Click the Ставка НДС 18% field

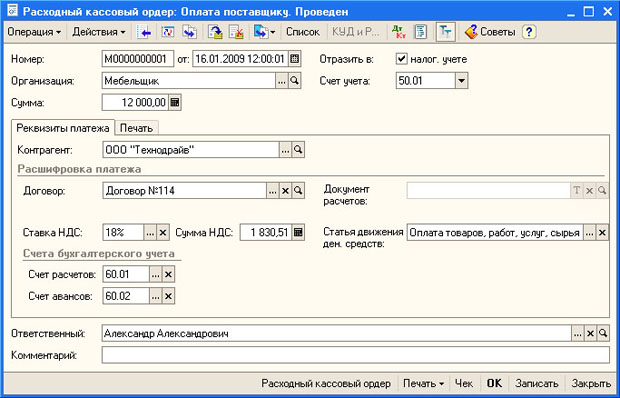(x=123, y=232)
